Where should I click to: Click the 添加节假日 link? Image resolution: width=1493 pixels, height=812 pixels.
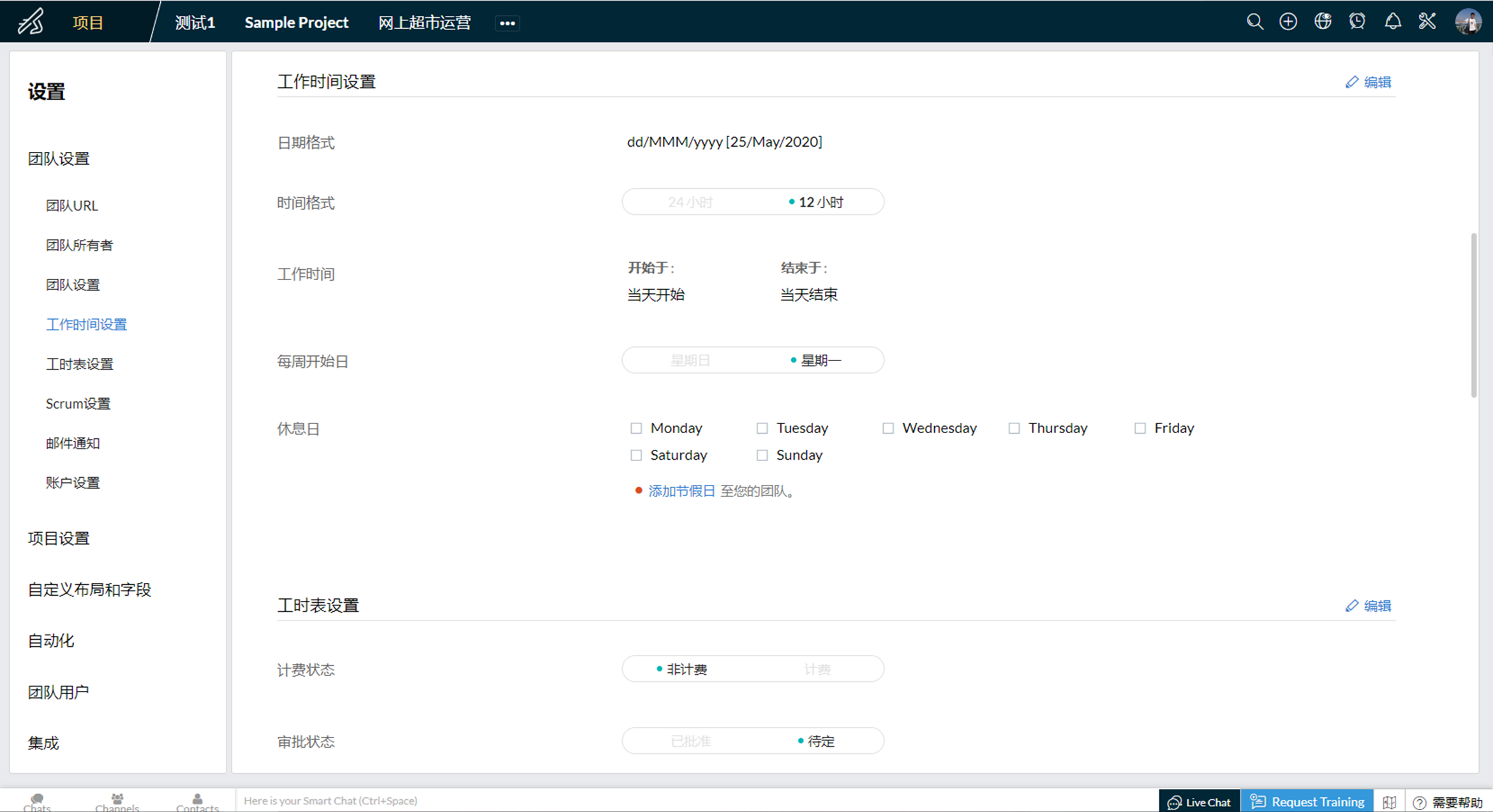[x=681, y=491]
